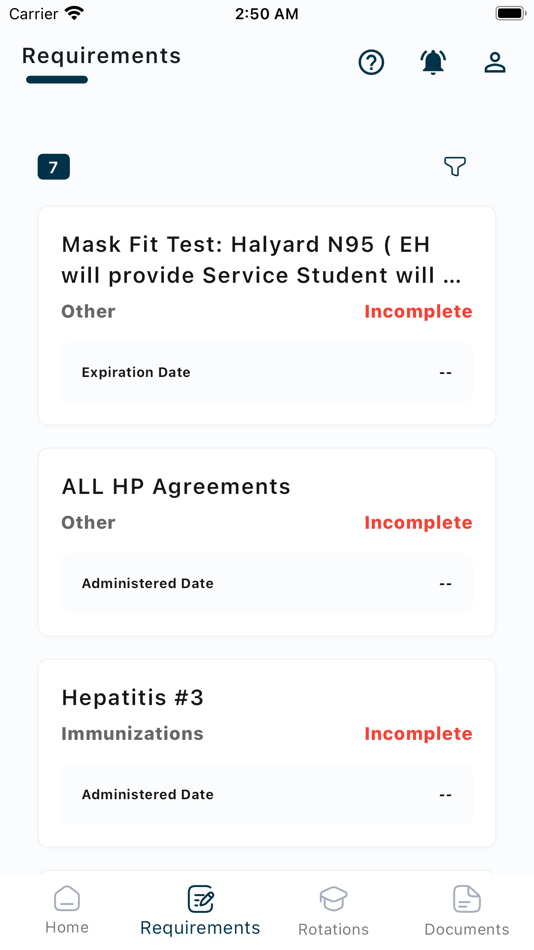Open the help question mark icon
Image resolution: width=534 pixels, height=950 pixels.
point(371,62)
